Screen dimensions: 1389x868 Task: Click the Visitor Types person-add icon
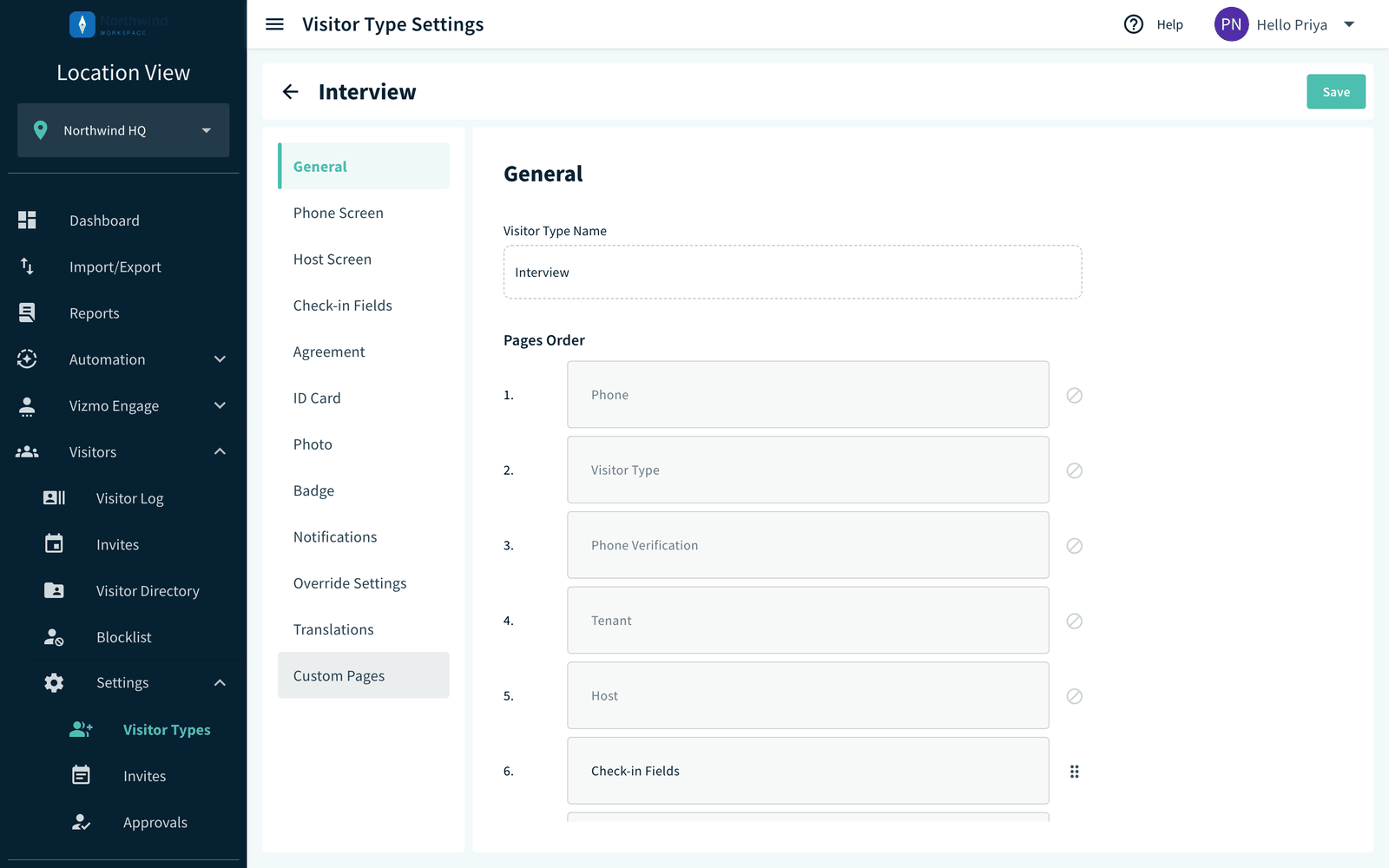(81, 729)
